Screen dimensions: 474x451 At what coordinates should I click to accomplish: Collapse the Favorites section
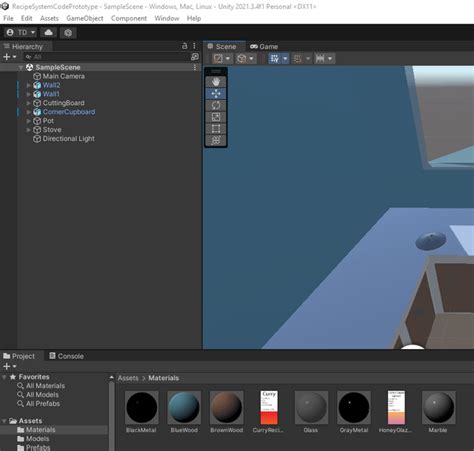pos(4,377)
